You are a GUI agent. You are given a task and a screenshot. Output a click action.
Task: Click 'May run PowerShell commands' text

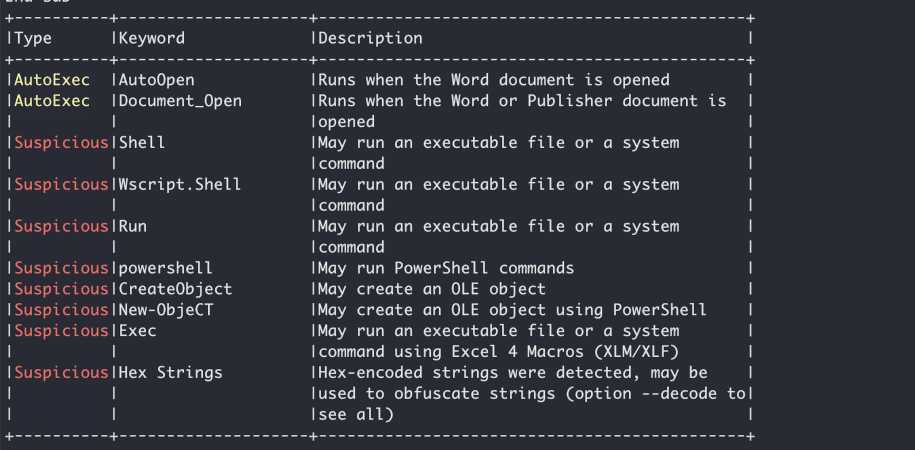coord(446,268)
